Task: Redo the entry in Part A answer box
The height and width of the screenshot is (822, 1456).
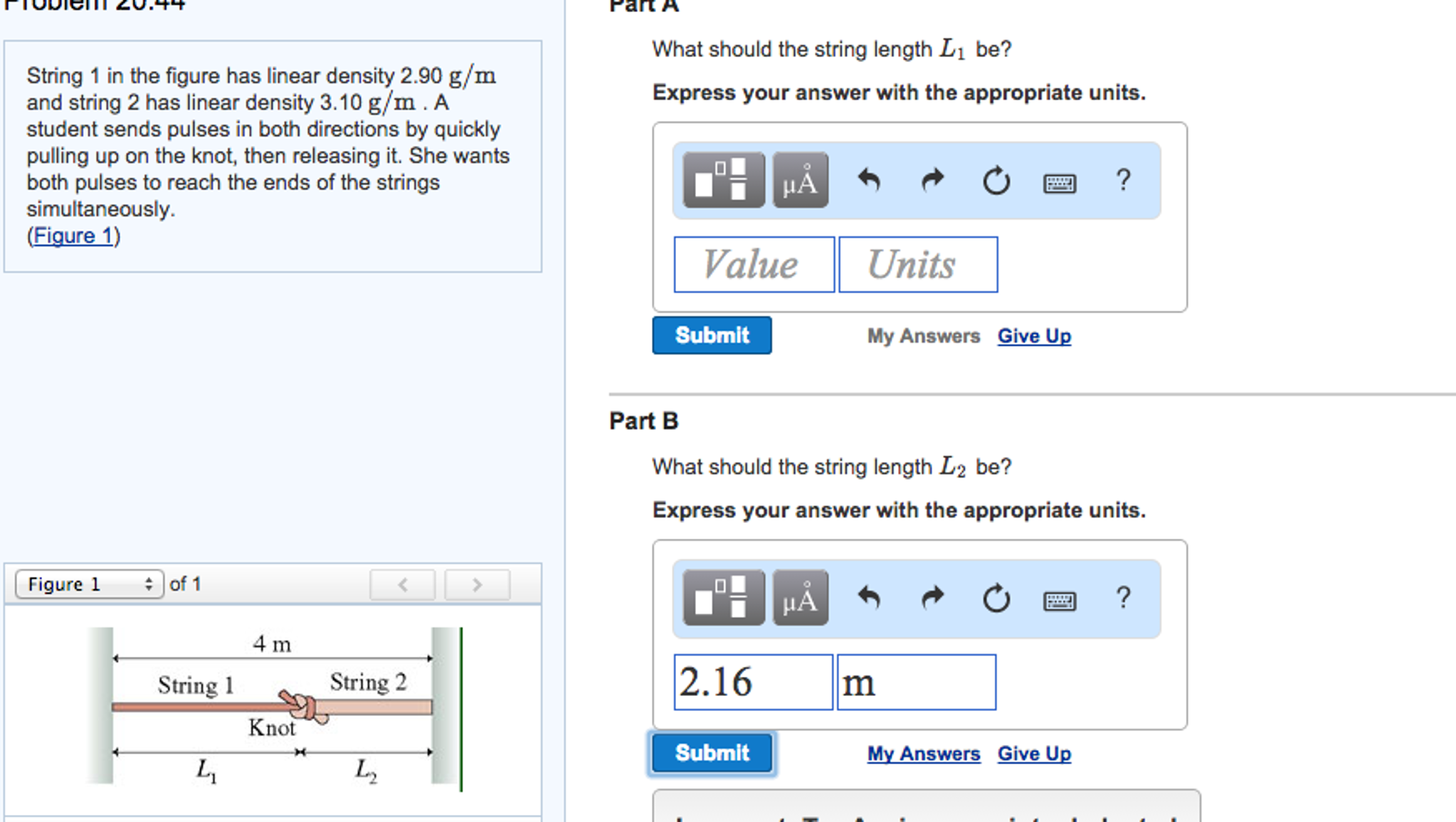Action: [932, 180]
